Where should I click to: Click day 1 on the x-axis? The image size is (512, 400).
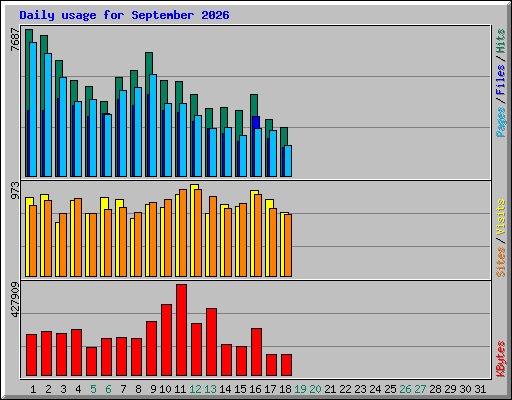point(33,389)
